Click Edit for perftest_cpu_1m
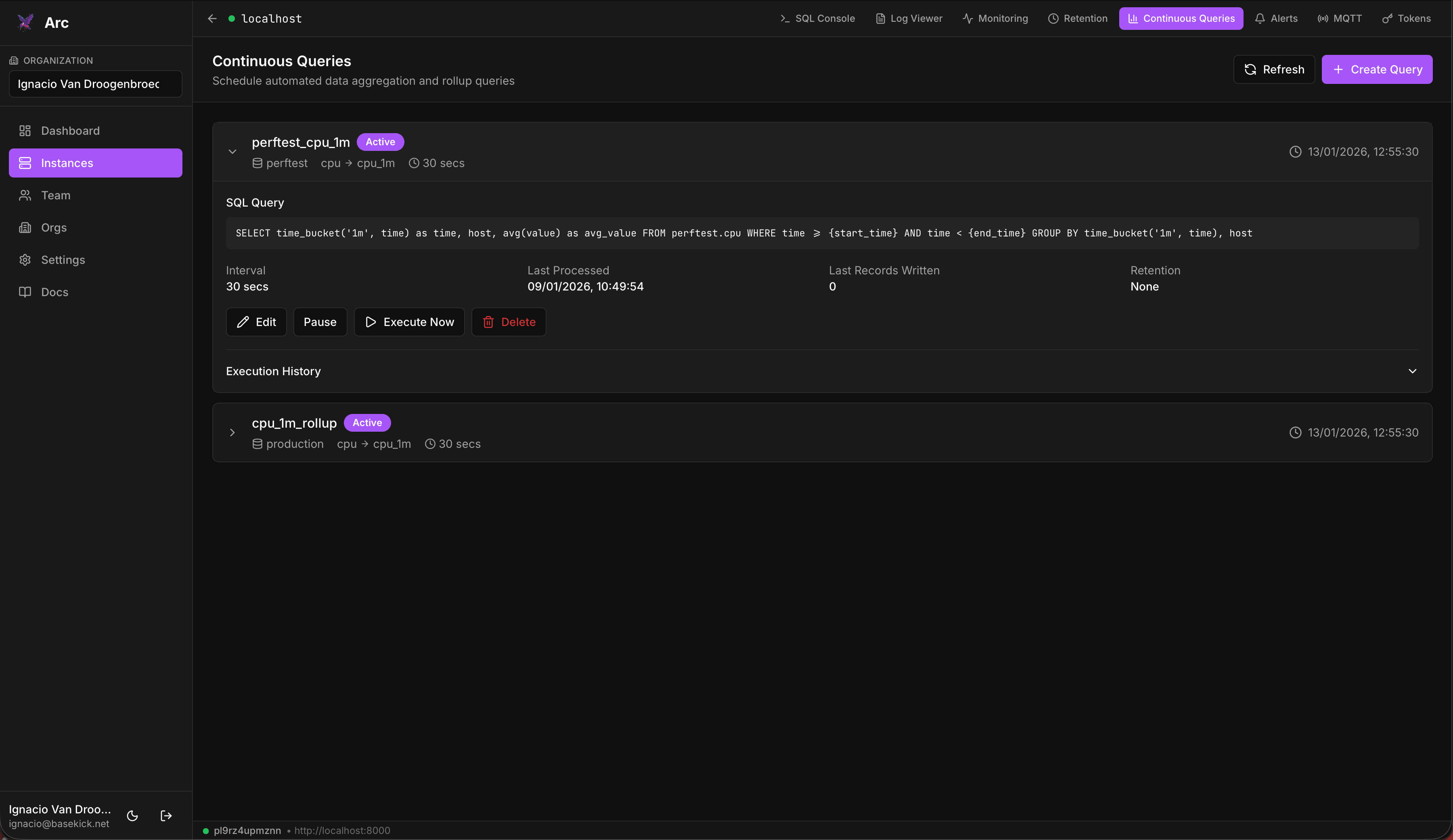This screenshot has width=1453, height=840. pos(257,322)
